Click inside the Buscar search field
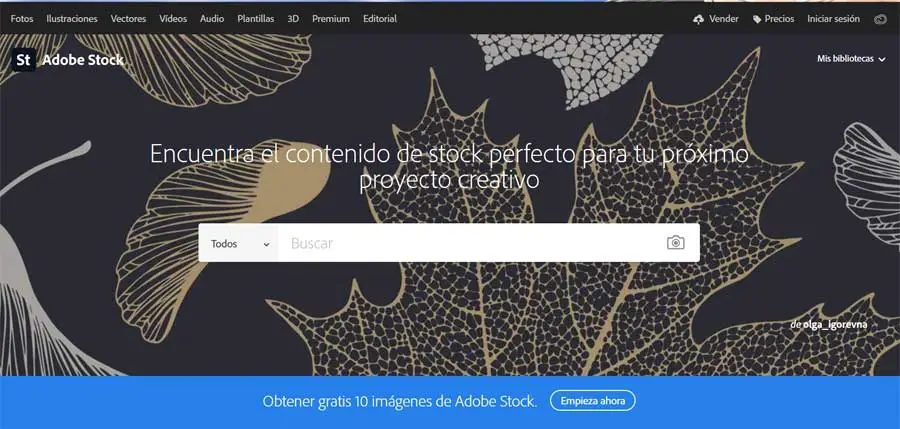 click(468, 243)
